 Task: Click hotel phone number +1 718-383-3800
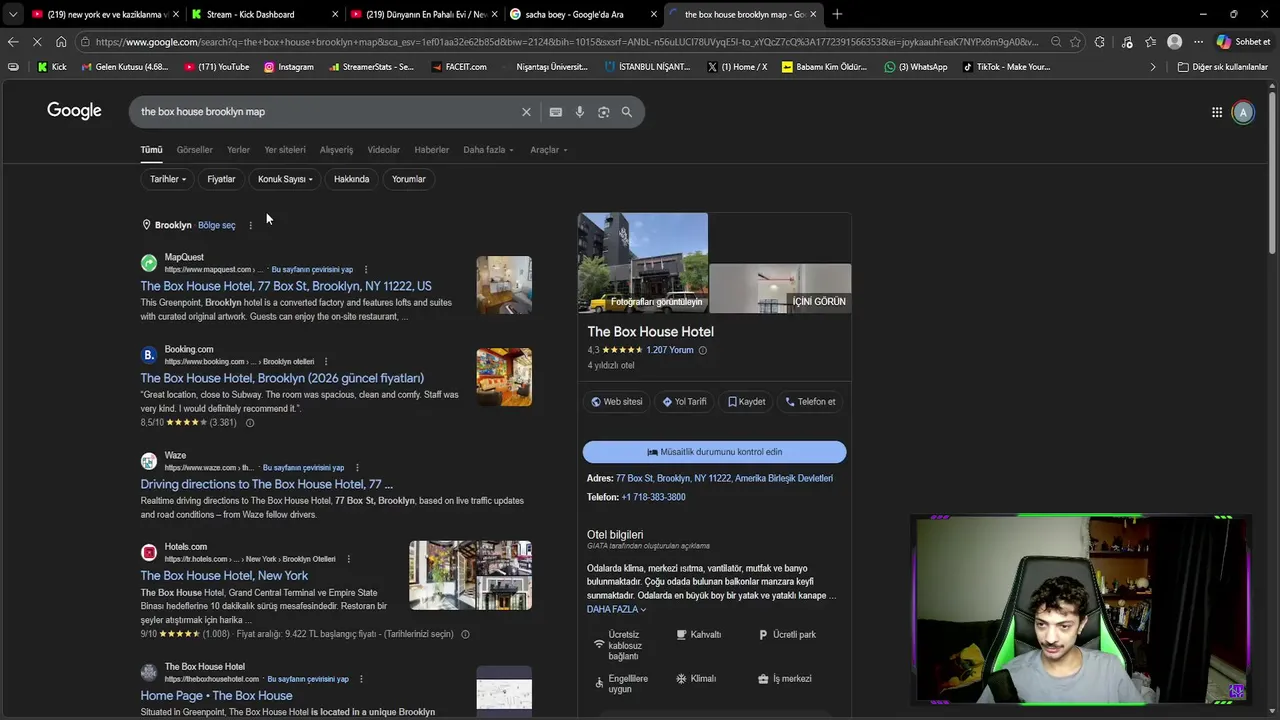point(653,497)
